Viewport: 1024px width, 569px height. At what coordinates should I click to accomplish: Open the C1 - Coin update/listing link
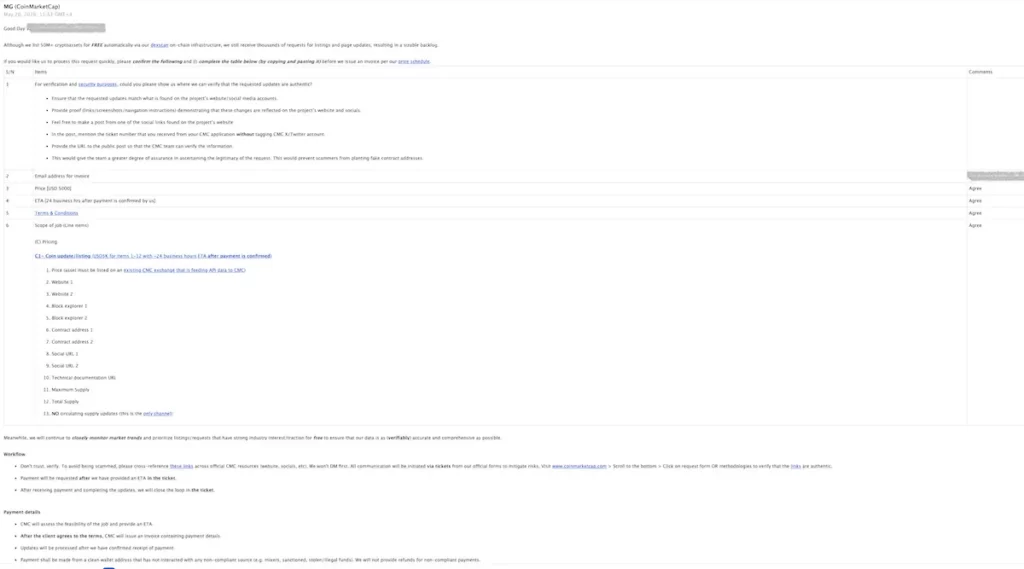[x=153, y=256]
